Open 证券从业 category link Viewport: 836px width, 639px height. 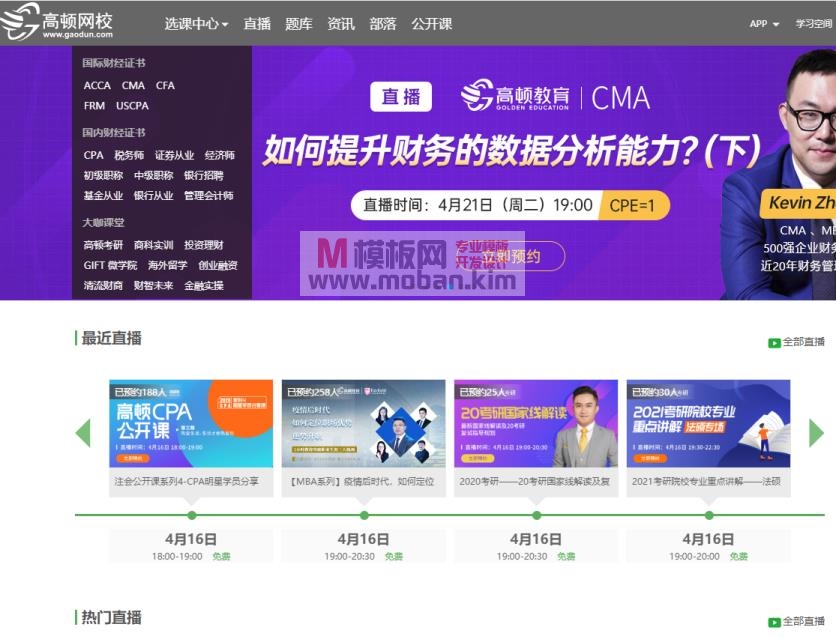pos(174,155)
